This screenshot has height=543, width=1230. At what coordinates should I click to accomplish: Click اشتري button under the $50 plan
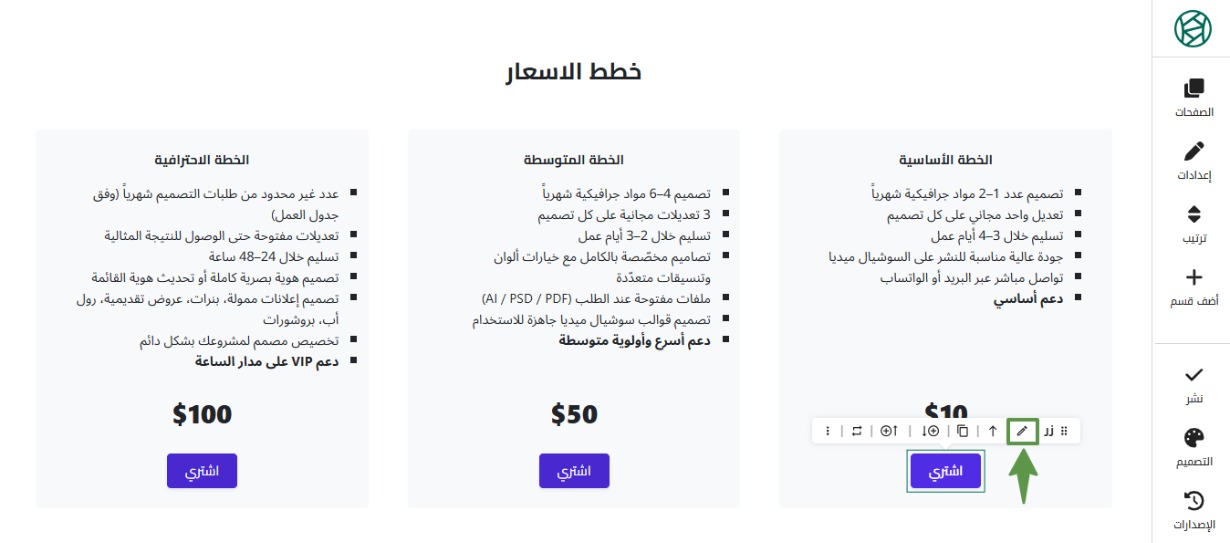click(x=574, y=471)
